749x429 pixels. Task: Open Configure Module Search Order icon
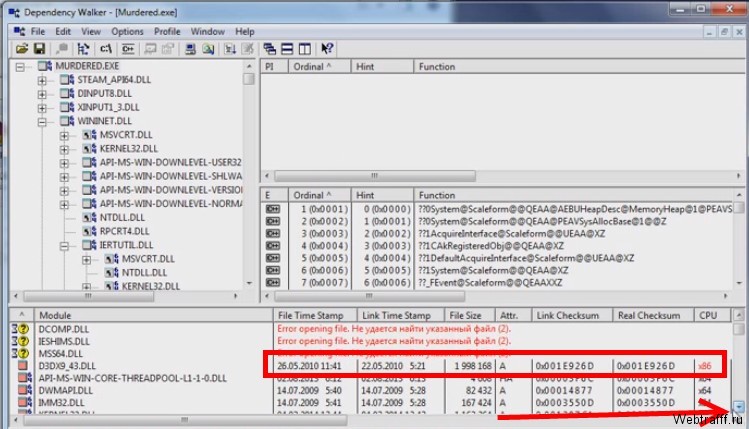coord(208,49)
